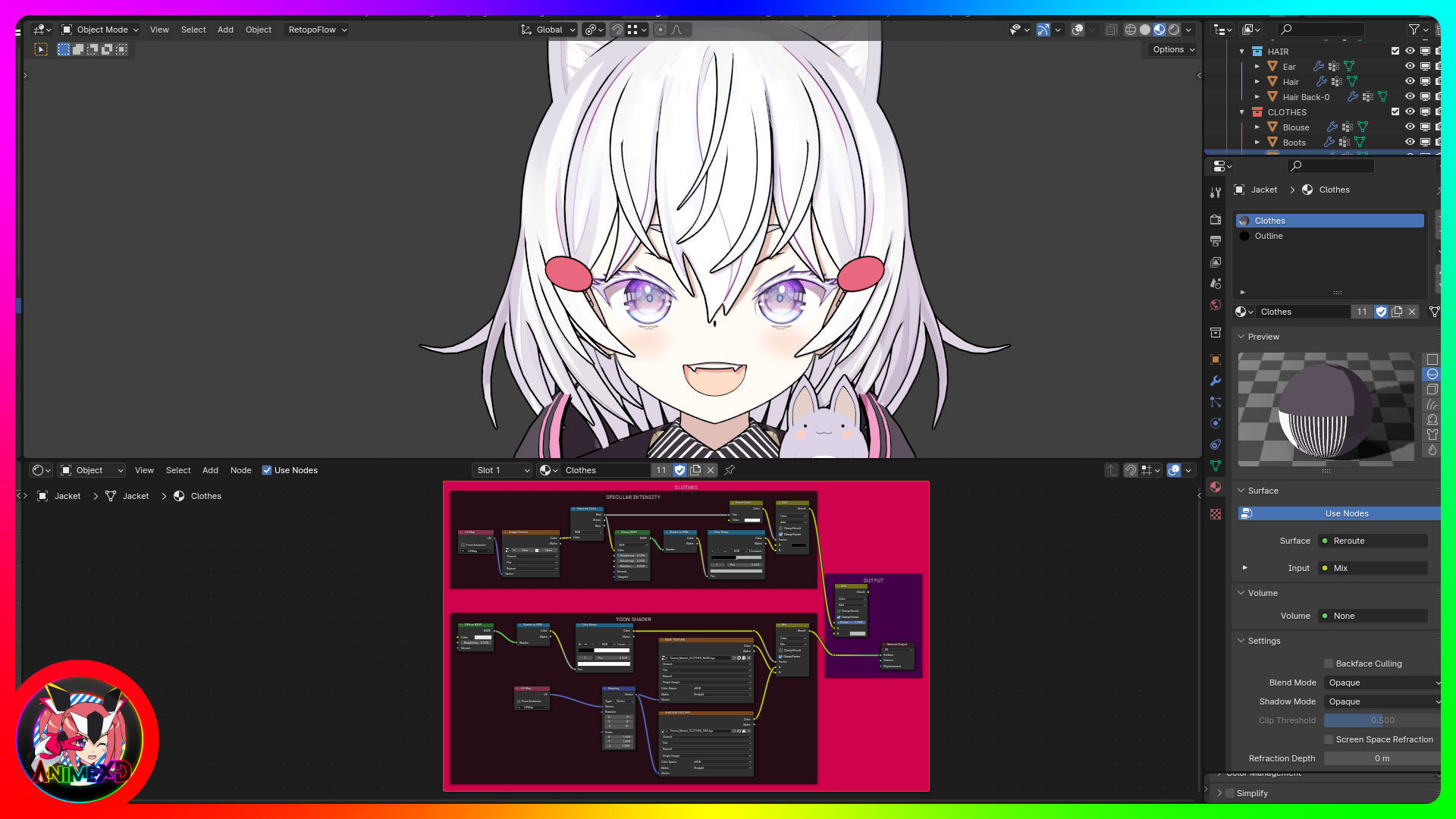Toggle fake user shield in node editor header

point(680,470)
